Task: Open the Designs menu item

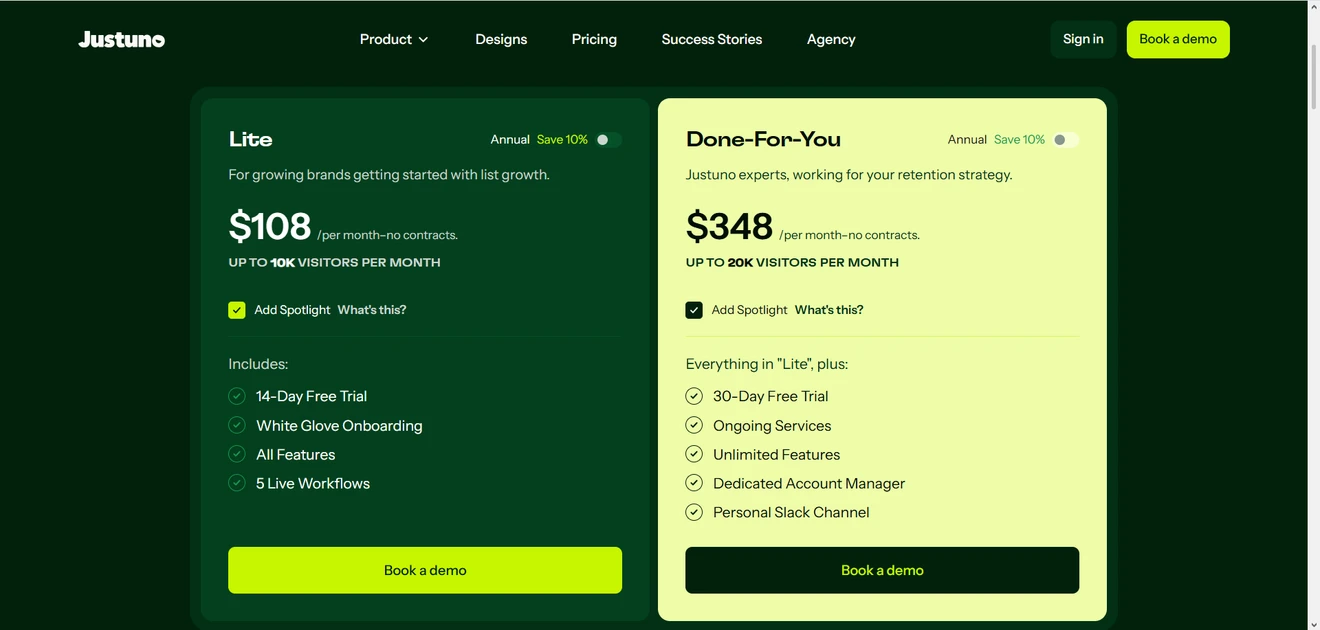Action: 501,39
